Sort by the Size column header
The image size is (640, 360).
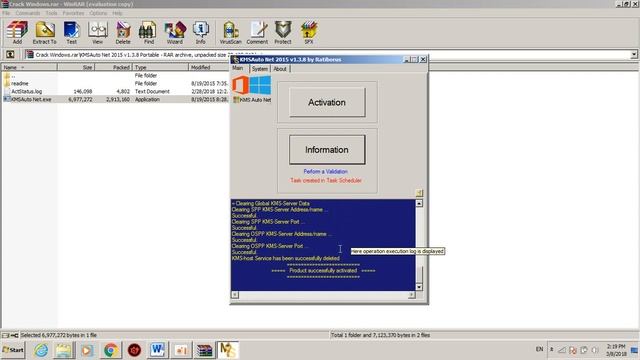point(76,67)
